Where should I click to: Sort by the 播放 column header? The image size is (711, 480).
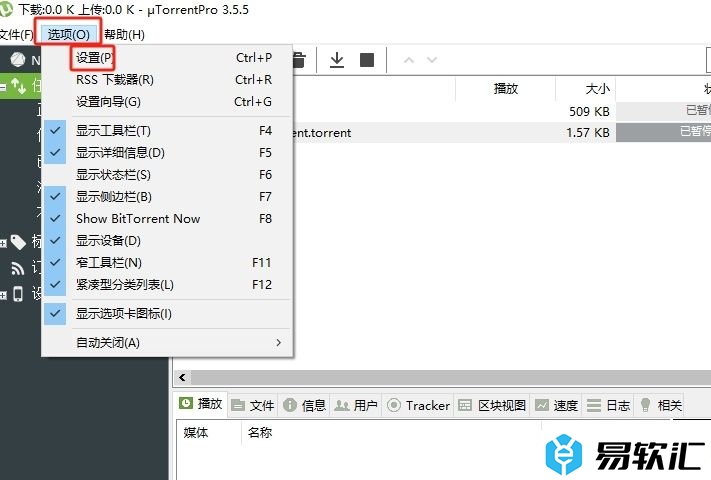[x=506, y=88]
